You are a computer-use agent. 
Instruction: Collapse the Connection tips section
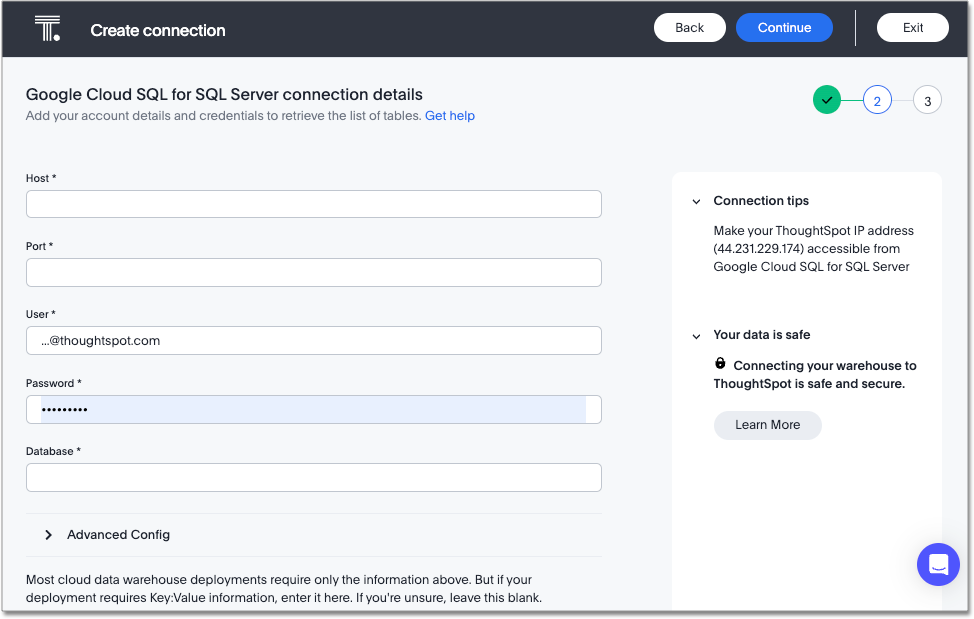[x=697, y=201]
